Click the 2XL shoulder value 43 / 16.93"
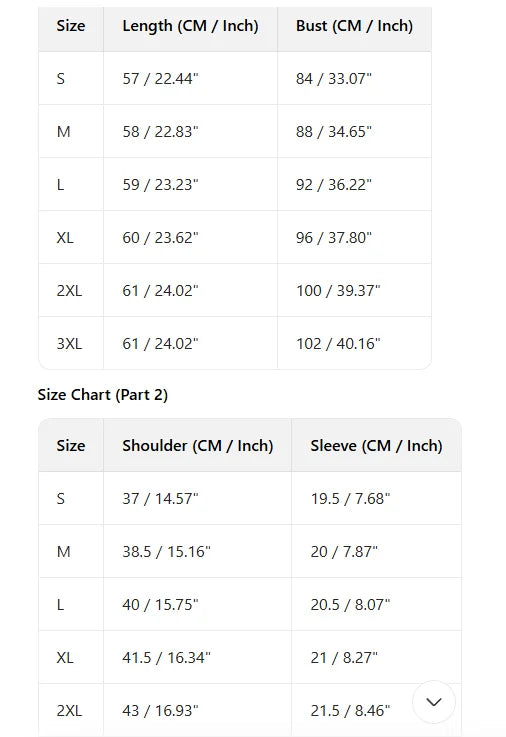506x737 pixels. point(161,710)
